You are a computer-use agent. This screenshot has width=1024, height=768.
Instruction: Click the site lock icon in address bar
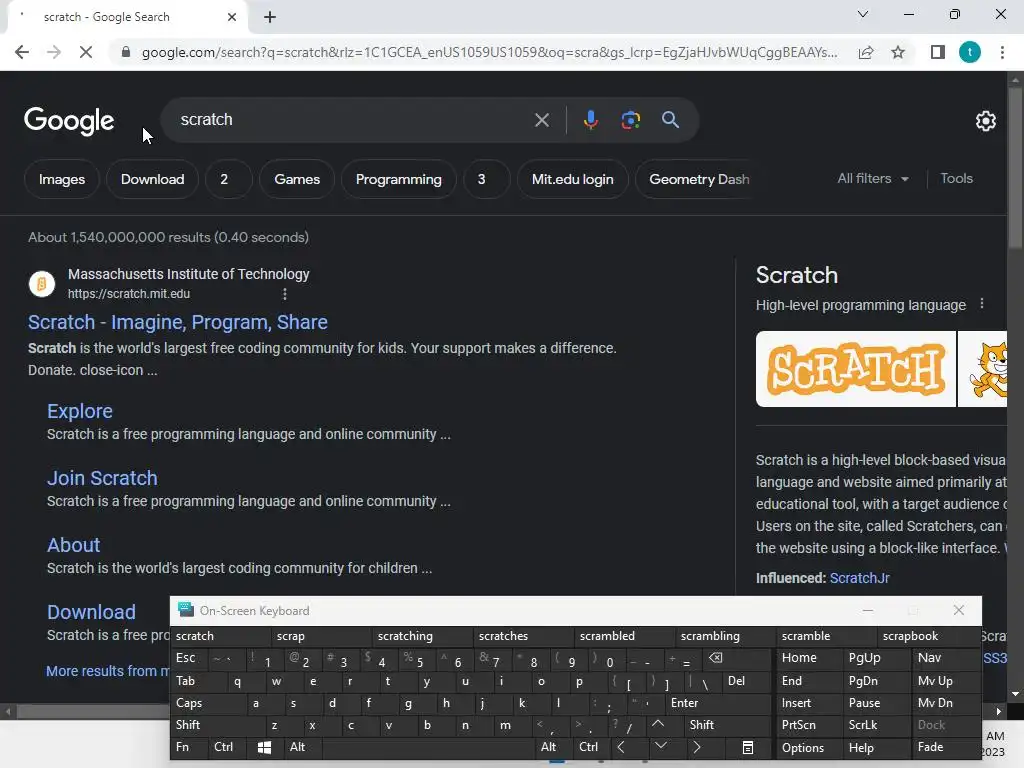point(125,52)
